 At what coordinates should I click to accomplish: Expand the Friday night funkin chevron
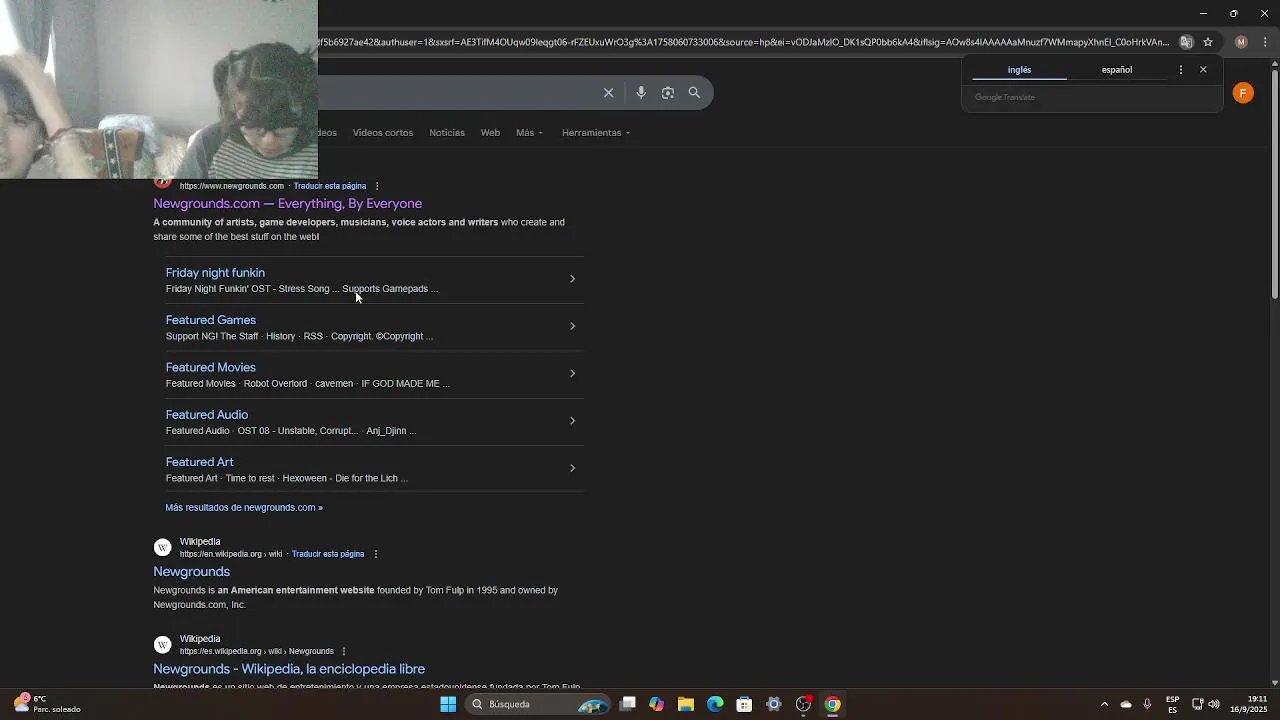pyautogui.click(x=572, y=279)
